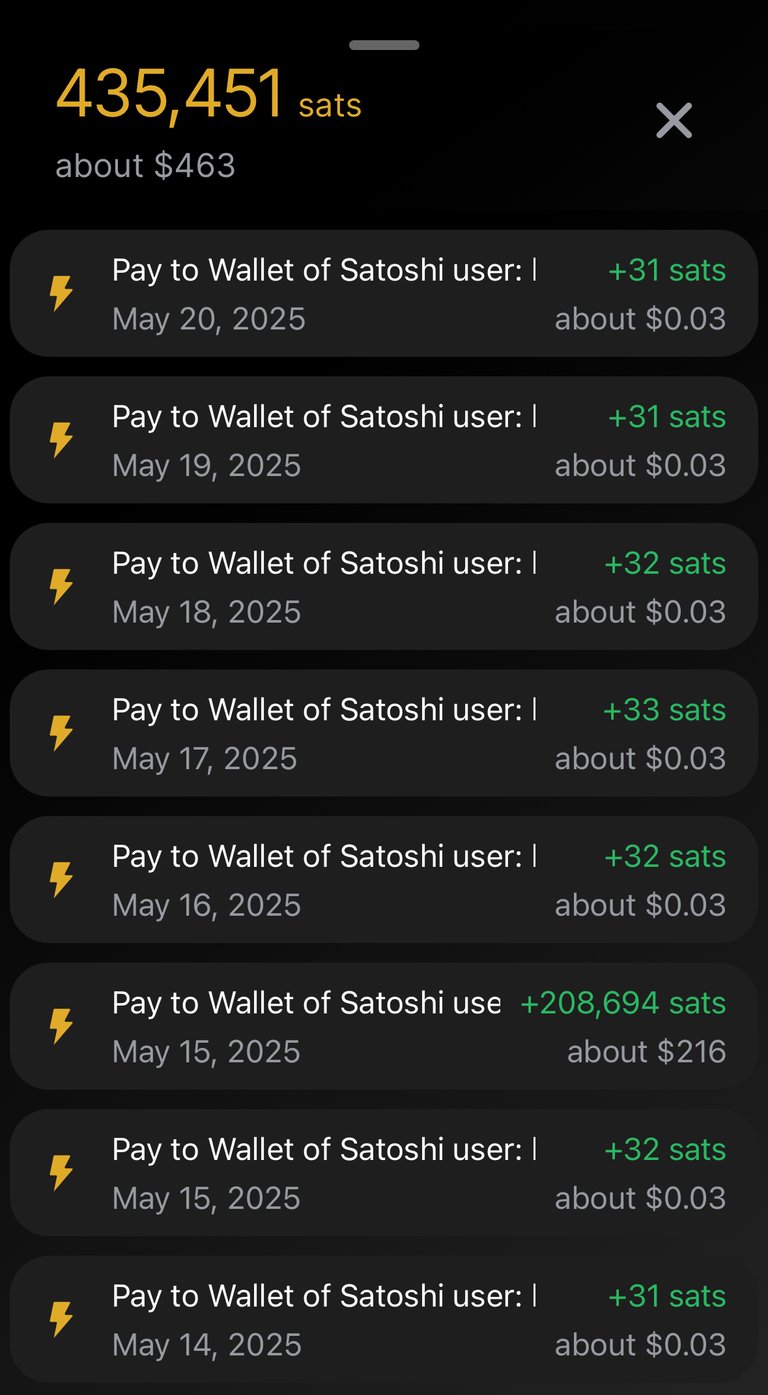Tap lightning icon on May 17 transaction
Image resolution: width=768 pixels, height=1395 pixels.
[62, 733]
